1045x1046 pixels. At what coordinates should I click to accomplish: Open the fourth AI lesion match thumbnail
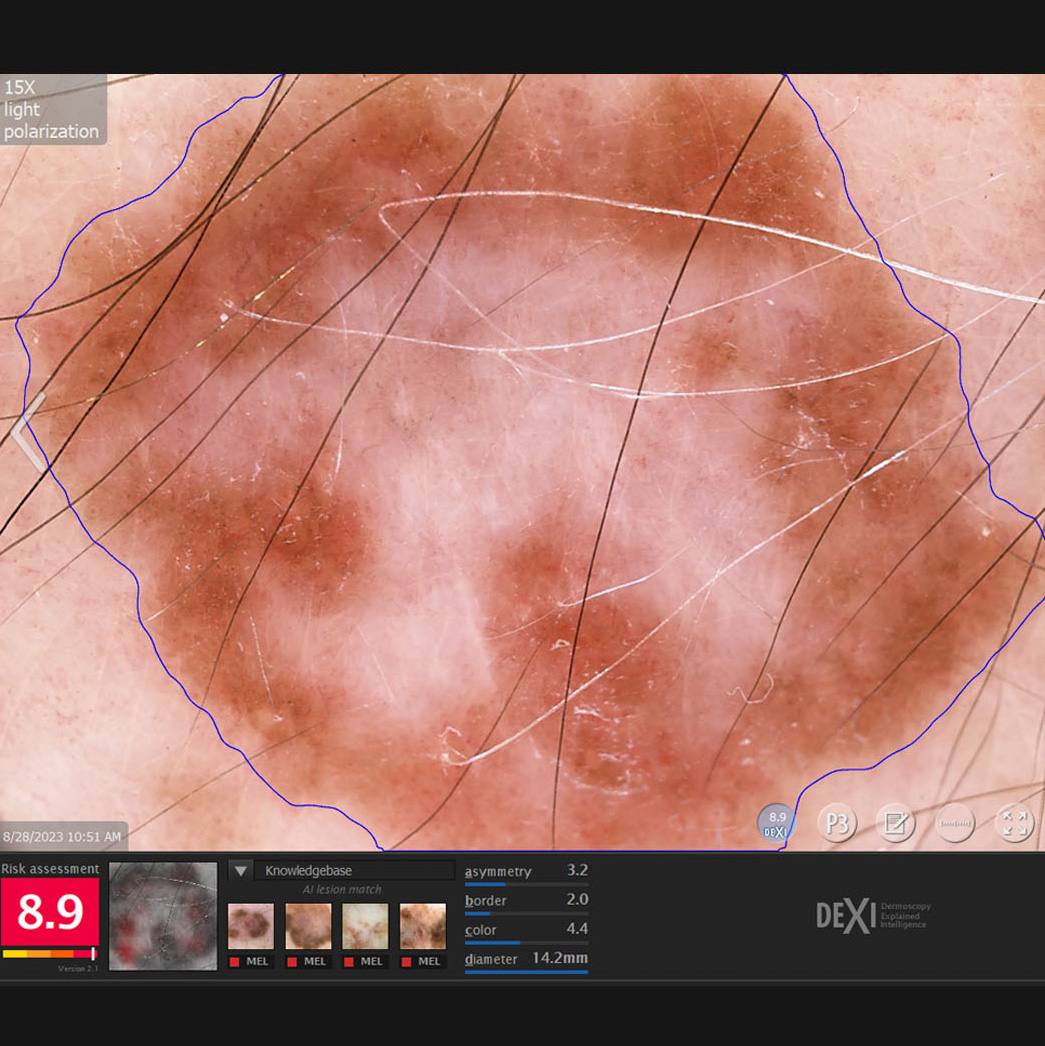point(423,926)
